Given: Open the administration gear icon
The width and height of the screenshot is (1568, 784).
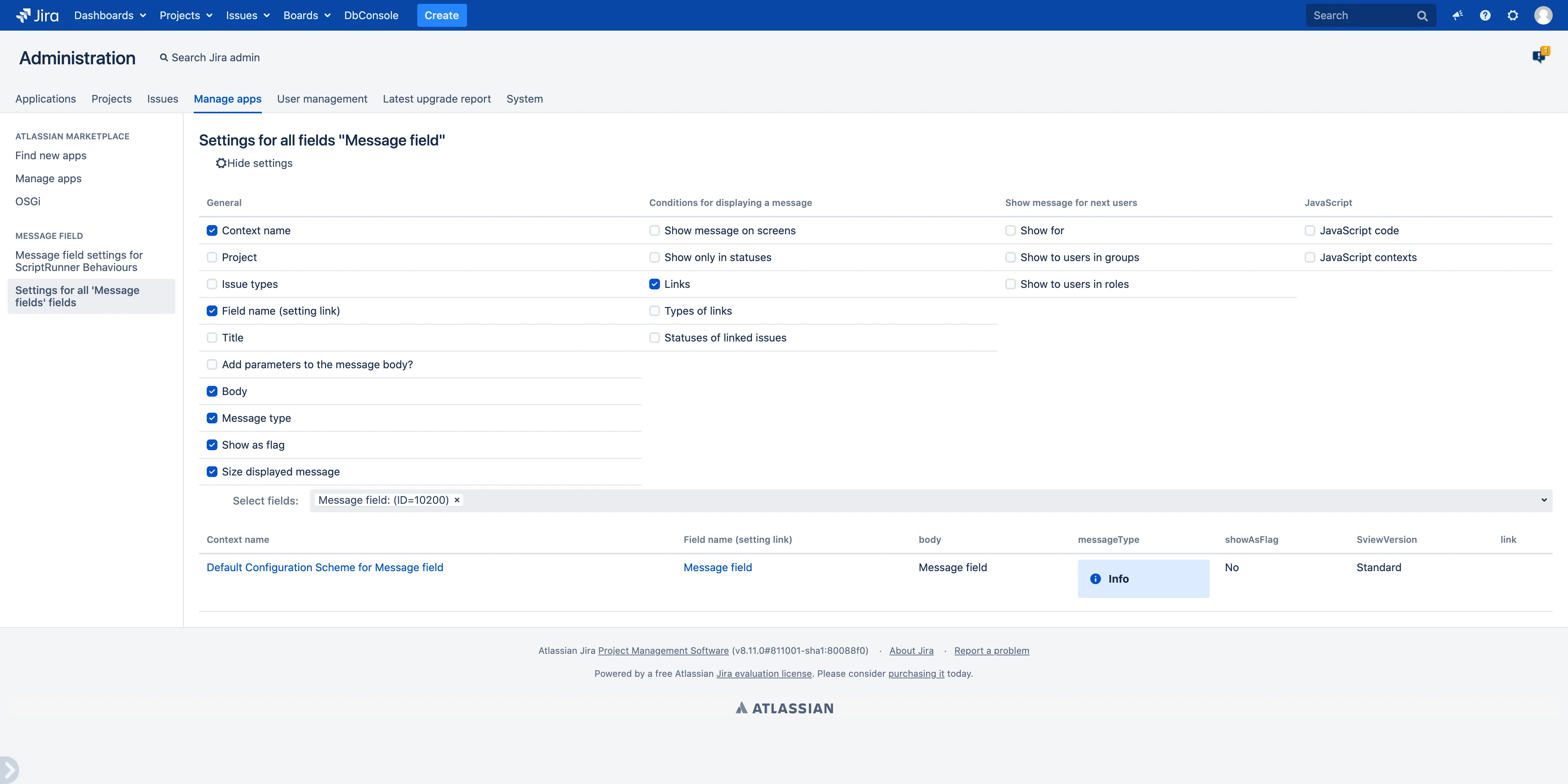Looking at the screenshot, I should (x=1513, y=15).
